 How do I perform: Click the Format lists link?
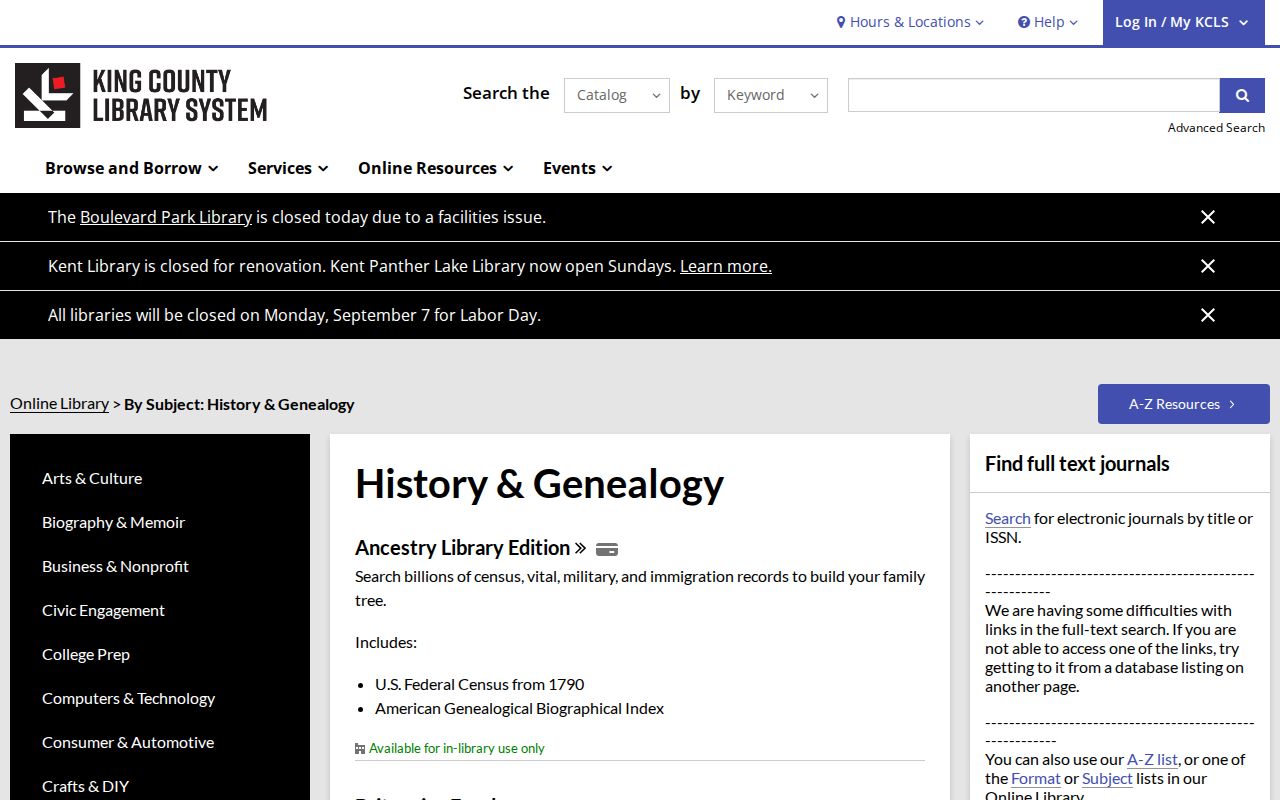click(x=1035, y=778)
